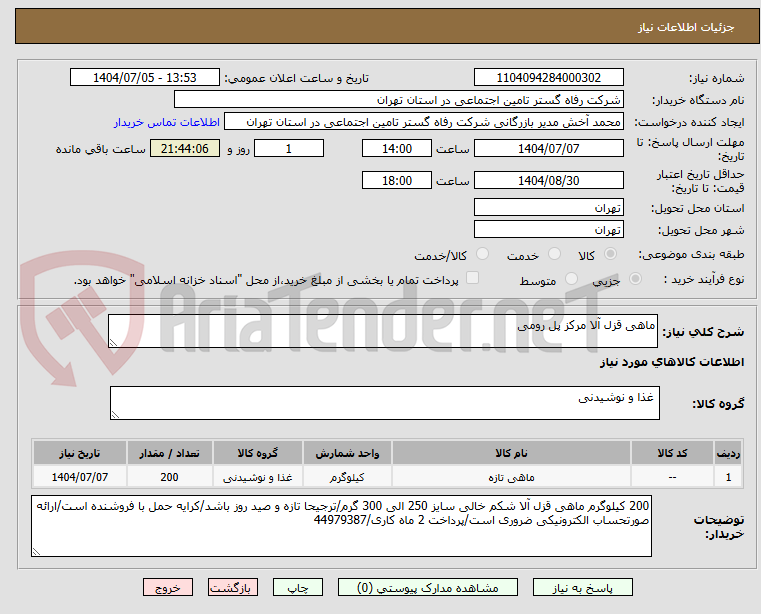The image size is (761, 614).
Task: Click the شماره نیاز number field
Action: tap(548, 78)
